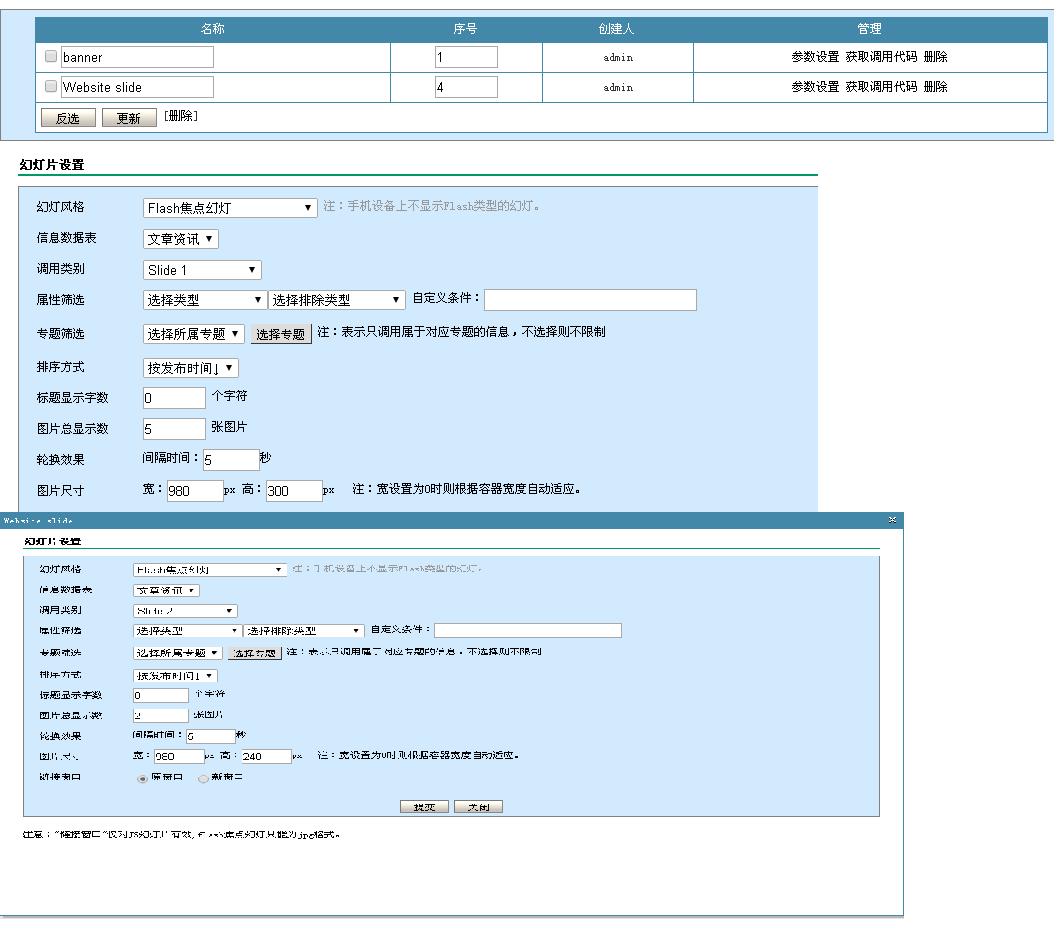Click the width input showing 980 on main page
Image resolution: width=1064 pixels, height=946 pixels.
(195, 491)
